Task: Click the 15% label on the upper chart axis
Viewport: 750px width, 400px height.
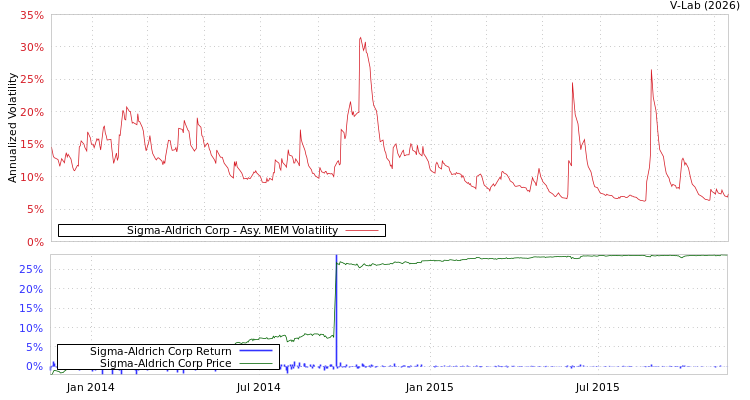Action: click(32, 145)
